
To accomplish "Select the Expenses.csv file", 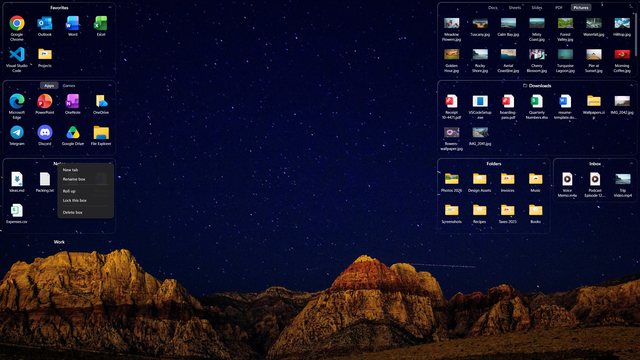I will tap(17, 211).
